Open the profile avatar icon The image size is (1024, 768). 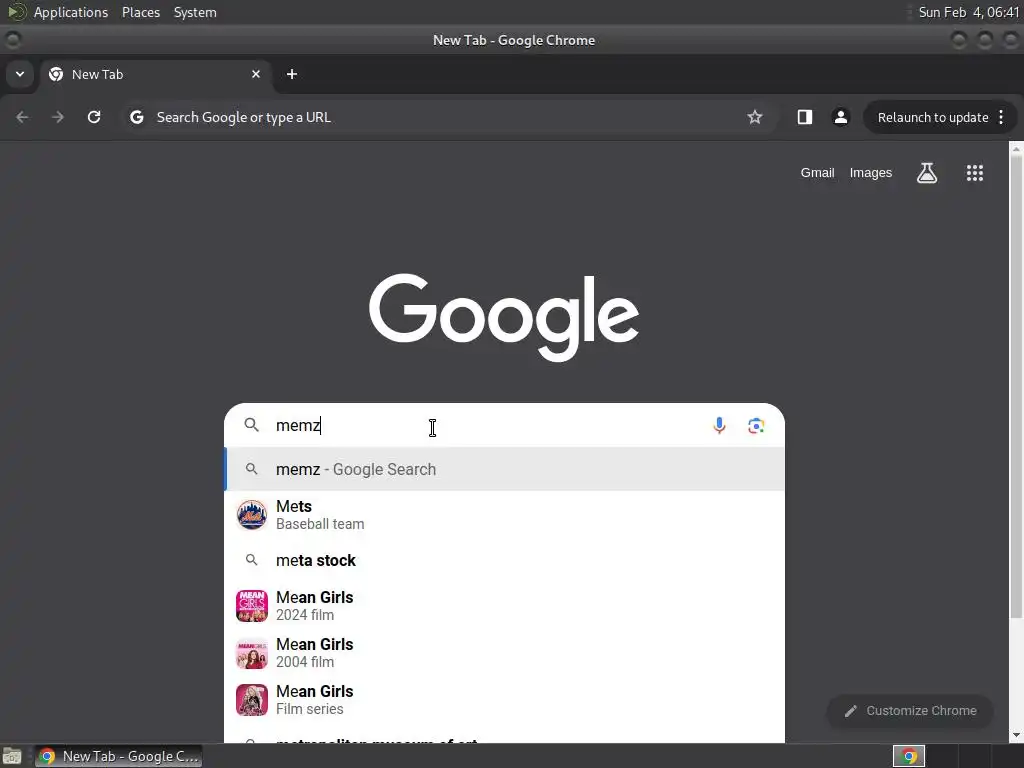840,117
